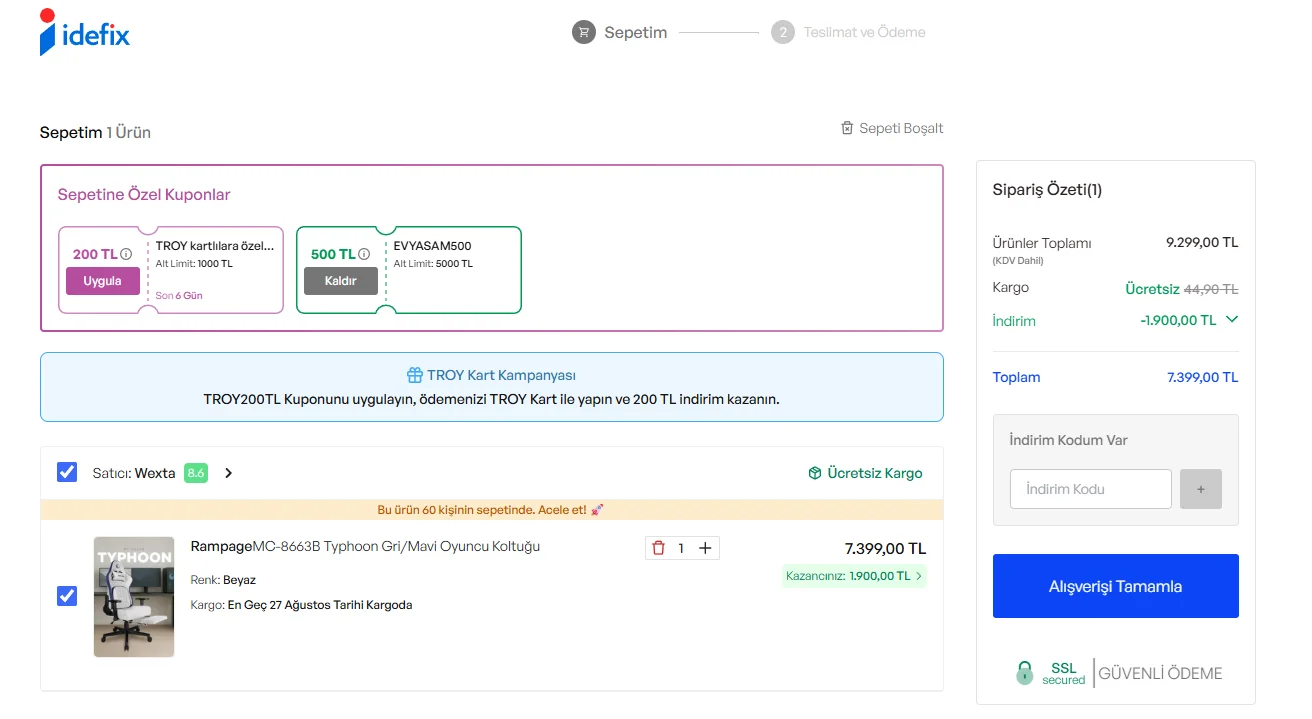This screenshot has height=719, width=1312.
Task: Click the Ücretsiz Kargo box icon
Action: [815, 473]
